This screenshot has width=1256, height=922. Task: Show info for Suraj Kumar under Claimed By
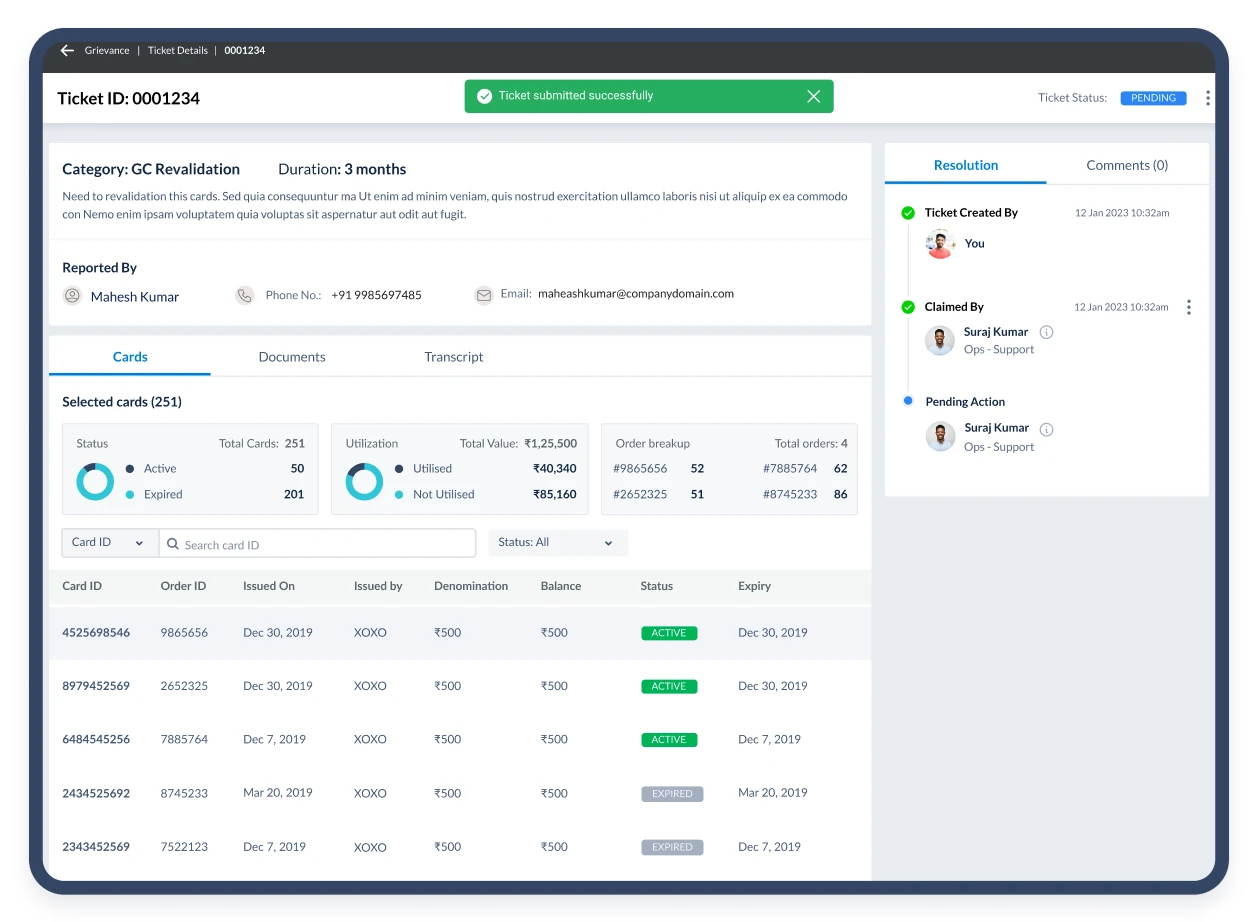coord(1046,332)
